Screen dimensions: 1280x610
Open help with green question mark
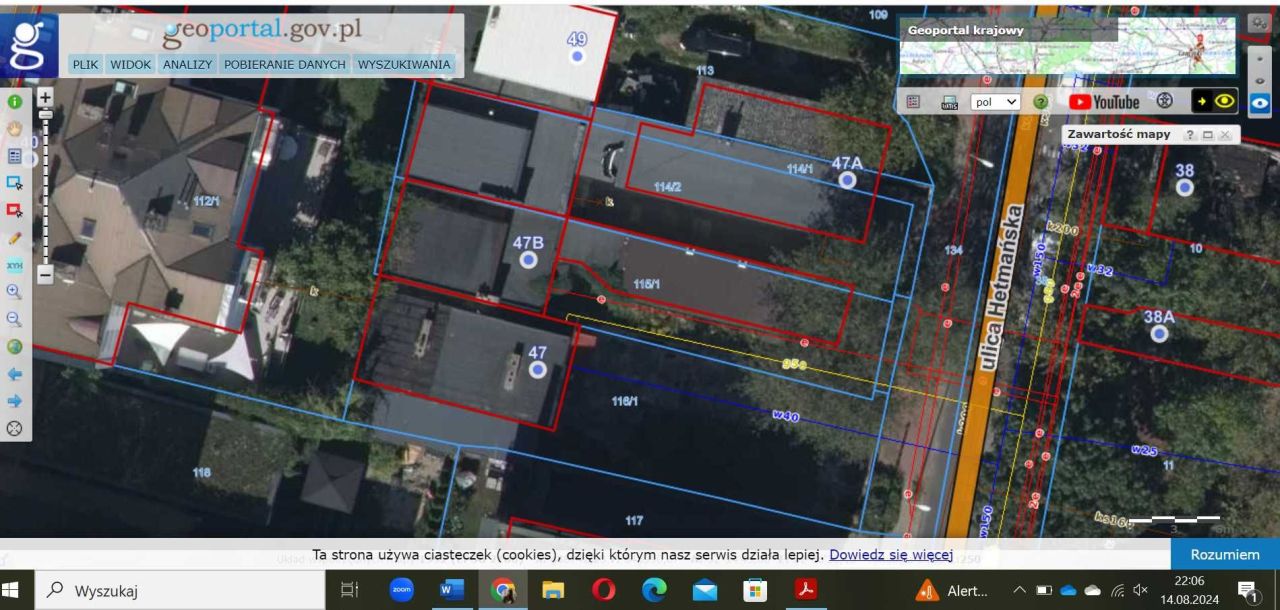[1040, 101]
